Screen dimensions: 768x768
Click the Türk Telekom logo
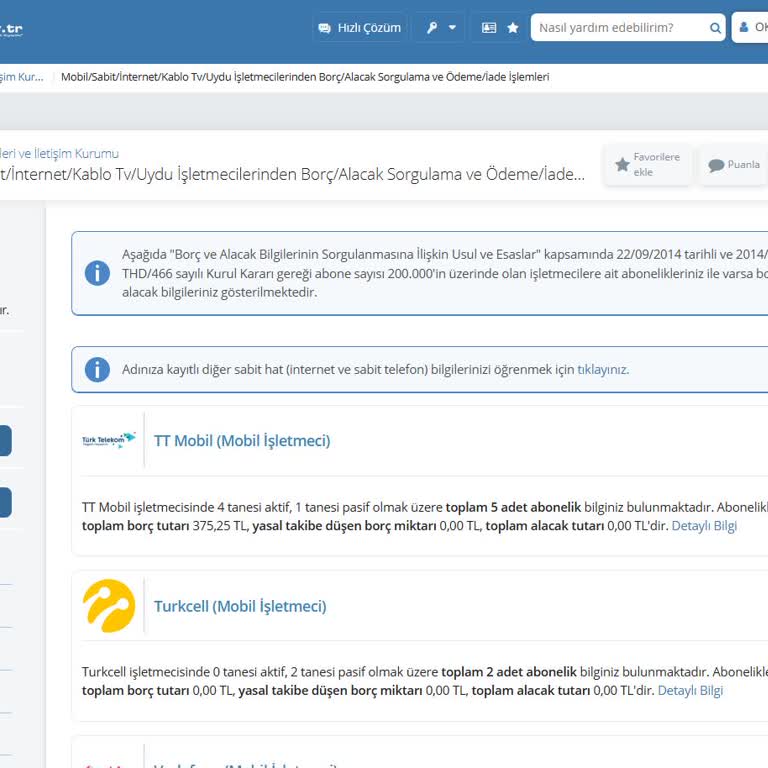pos(109,440)
